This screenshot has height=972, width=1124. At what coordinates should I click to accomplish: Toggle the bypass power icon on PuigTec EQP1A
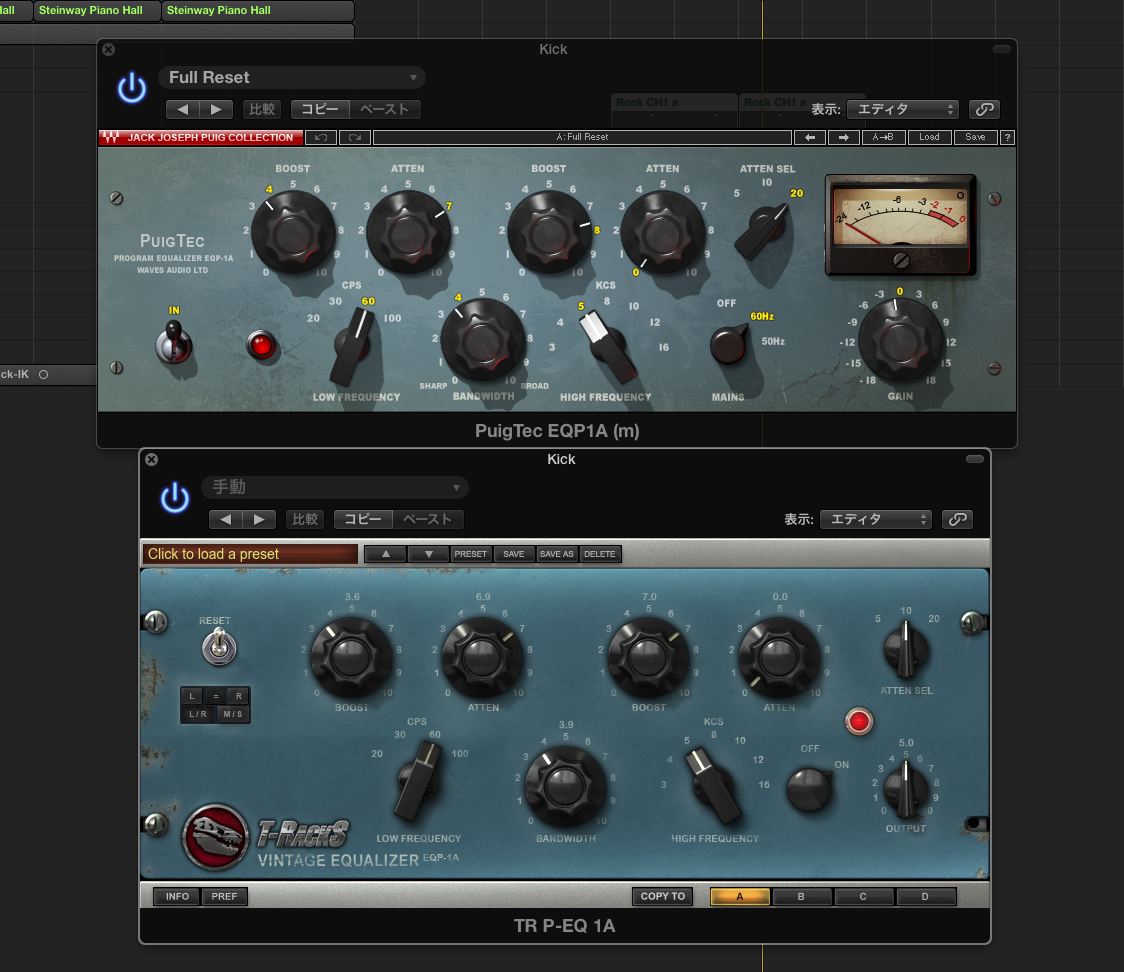point(131,87)
